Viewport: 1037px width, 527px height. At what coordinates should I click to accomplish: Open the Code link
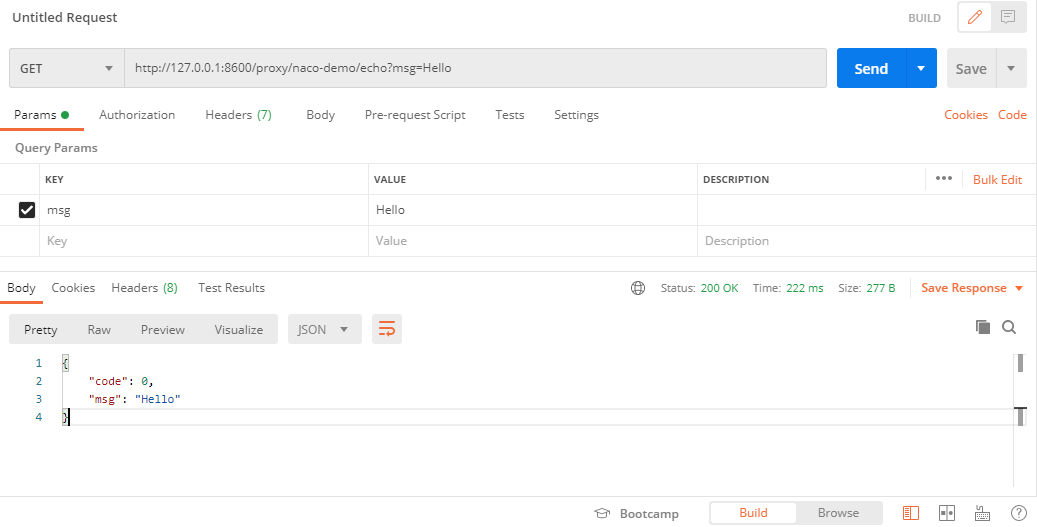(1012, 114)
